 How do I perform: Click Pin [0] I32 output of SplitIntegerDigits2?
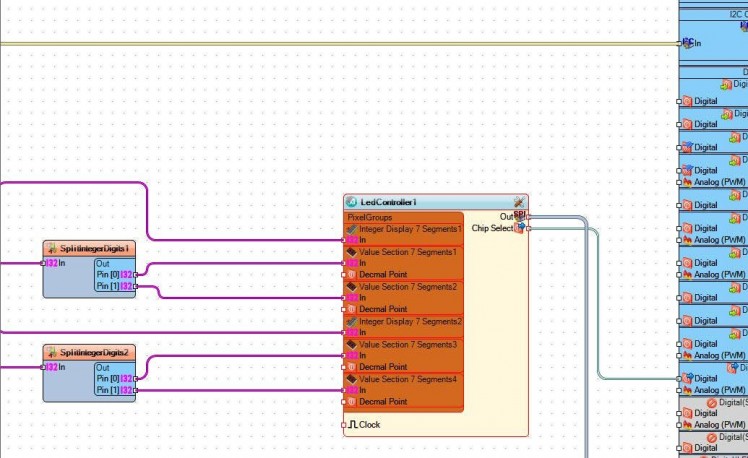pyautogui.click(x=126, y=379)
